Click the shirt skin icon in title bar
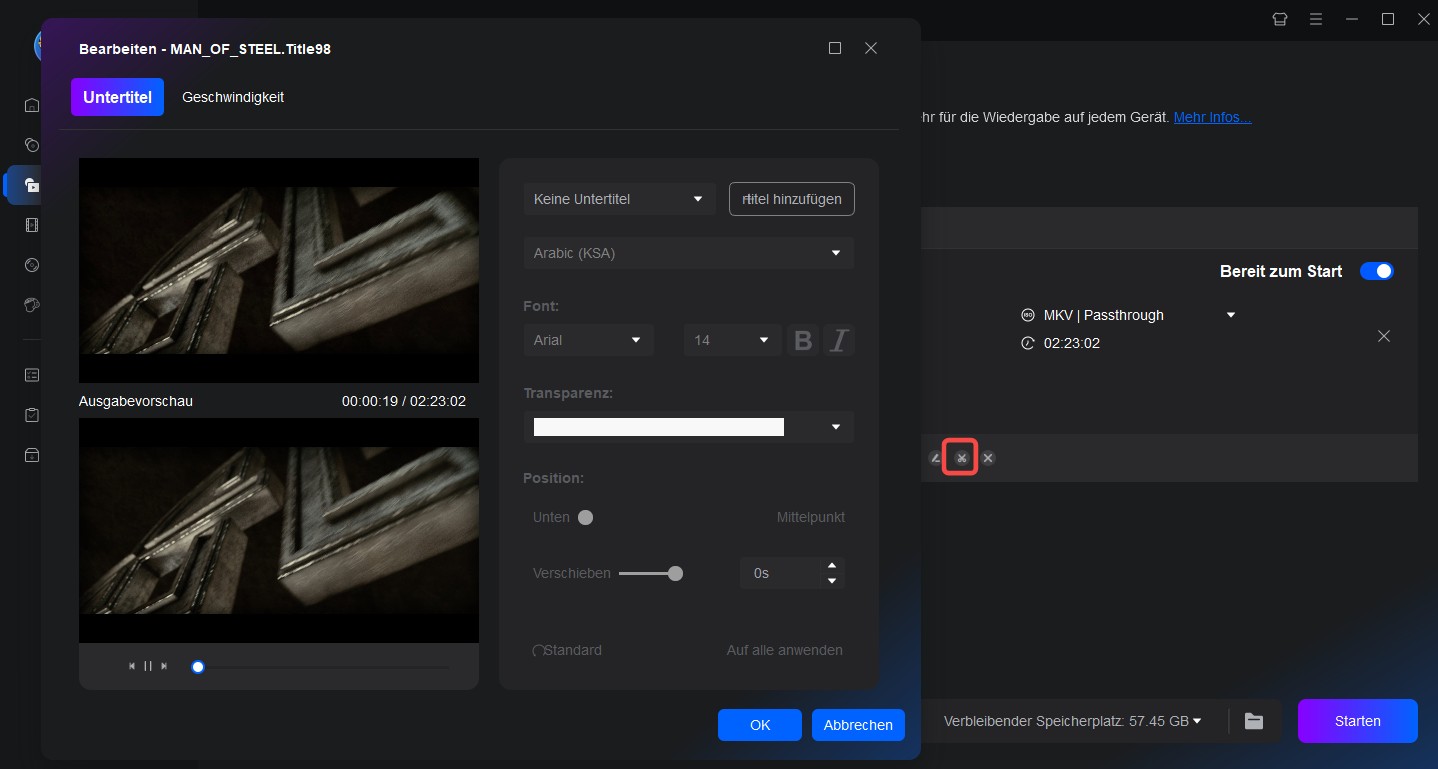 point(1280,19)
